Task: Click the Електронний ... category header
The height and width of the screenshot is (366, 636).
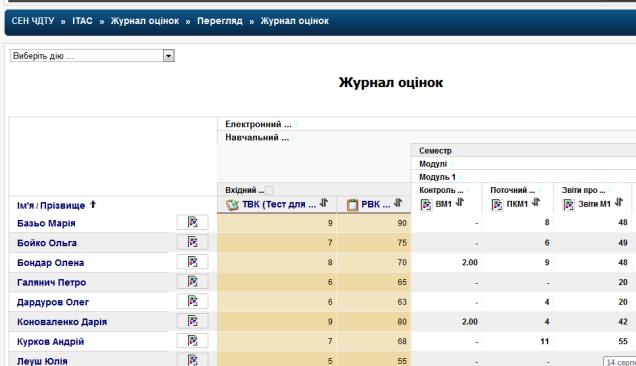Action: click(258, 124)
